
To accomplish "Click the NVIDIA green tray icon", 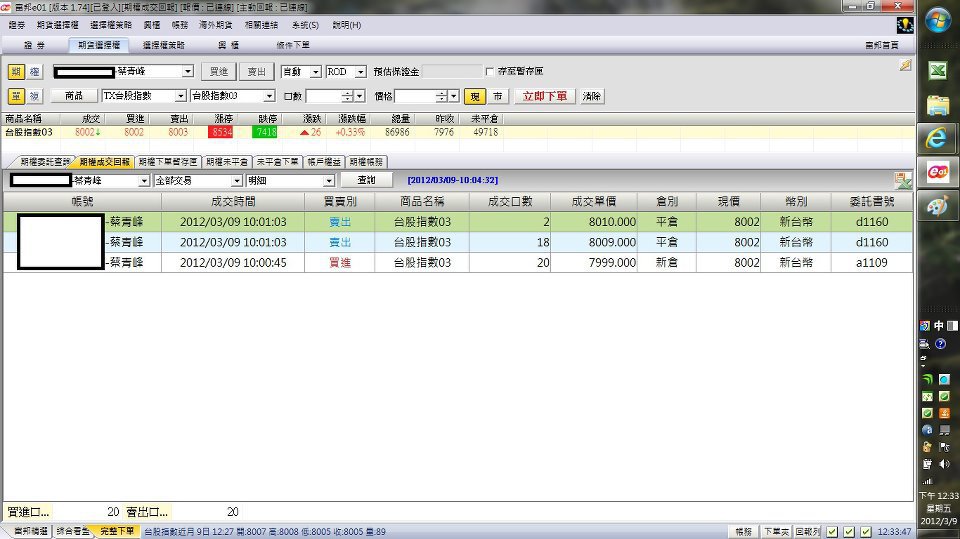I will 928,379.
